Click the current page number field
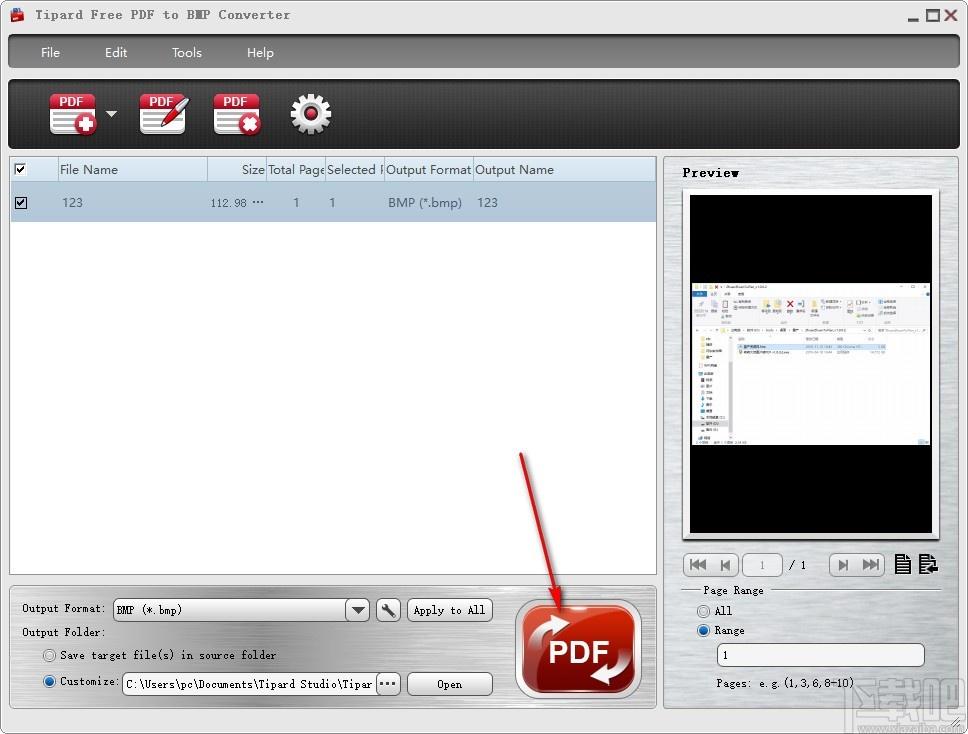 (762, 565)
